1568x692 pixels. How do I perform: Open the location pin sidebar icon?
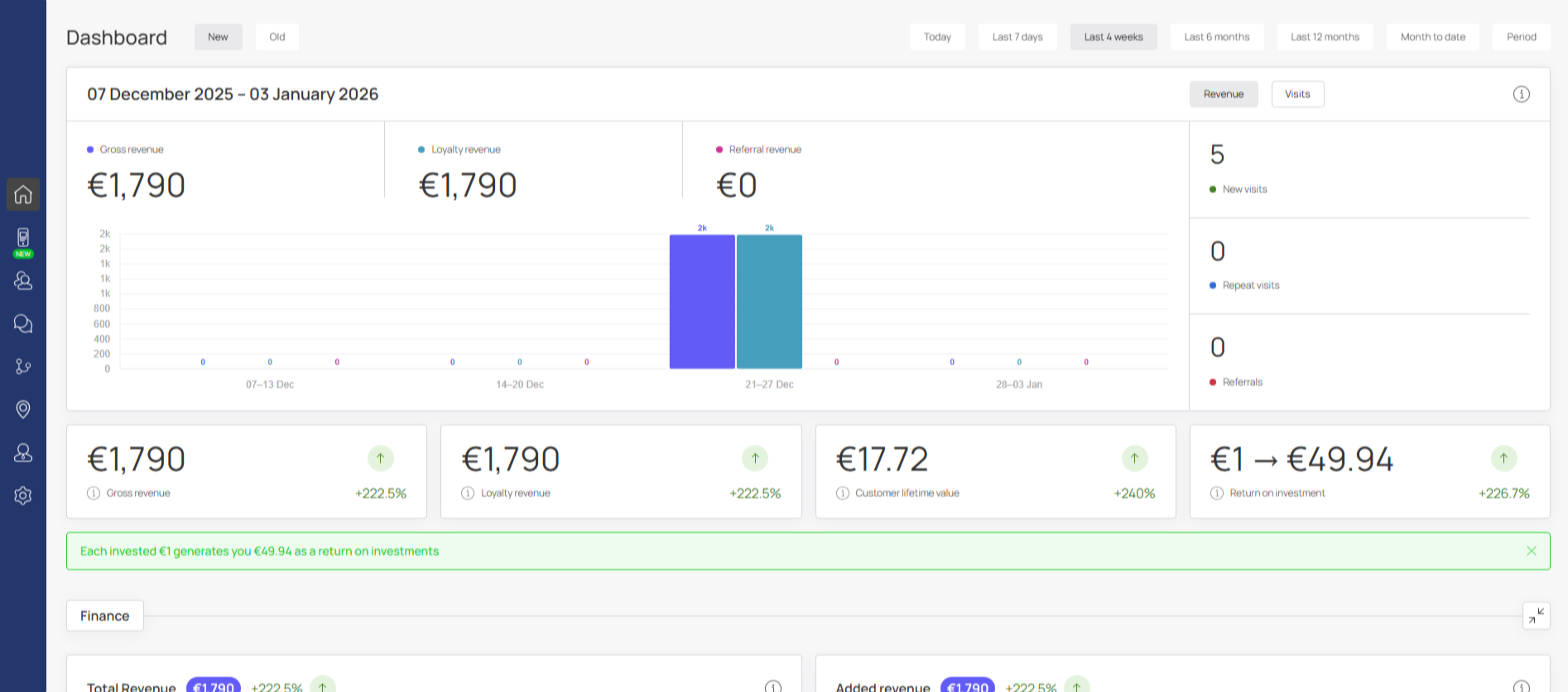pos(23,410)
